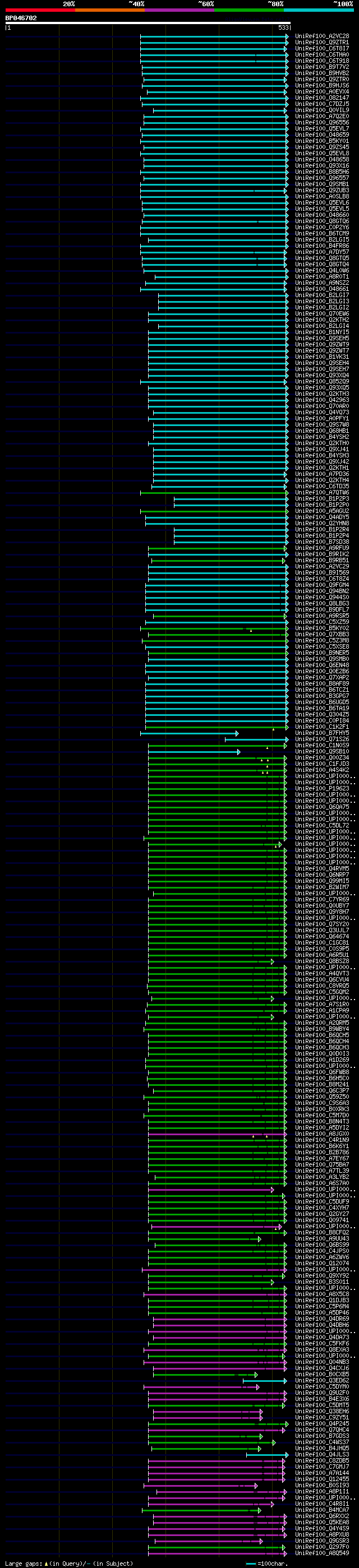Select the UniRef100_A7DY57 label
Screen dimensions: 359x1568
click(x=323, y=252)
